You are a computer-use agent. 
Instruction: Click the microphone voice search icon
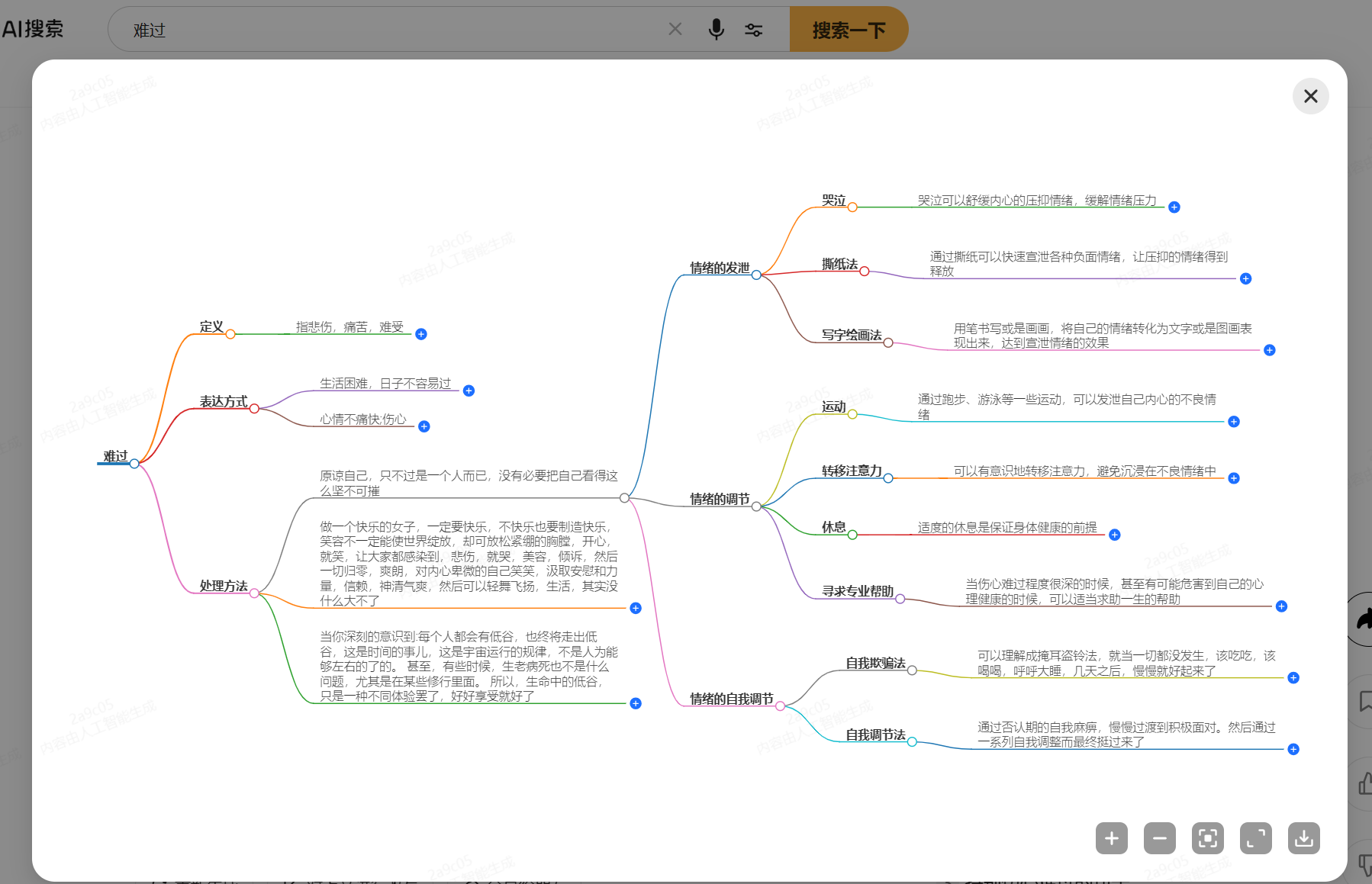coord(716,30)
